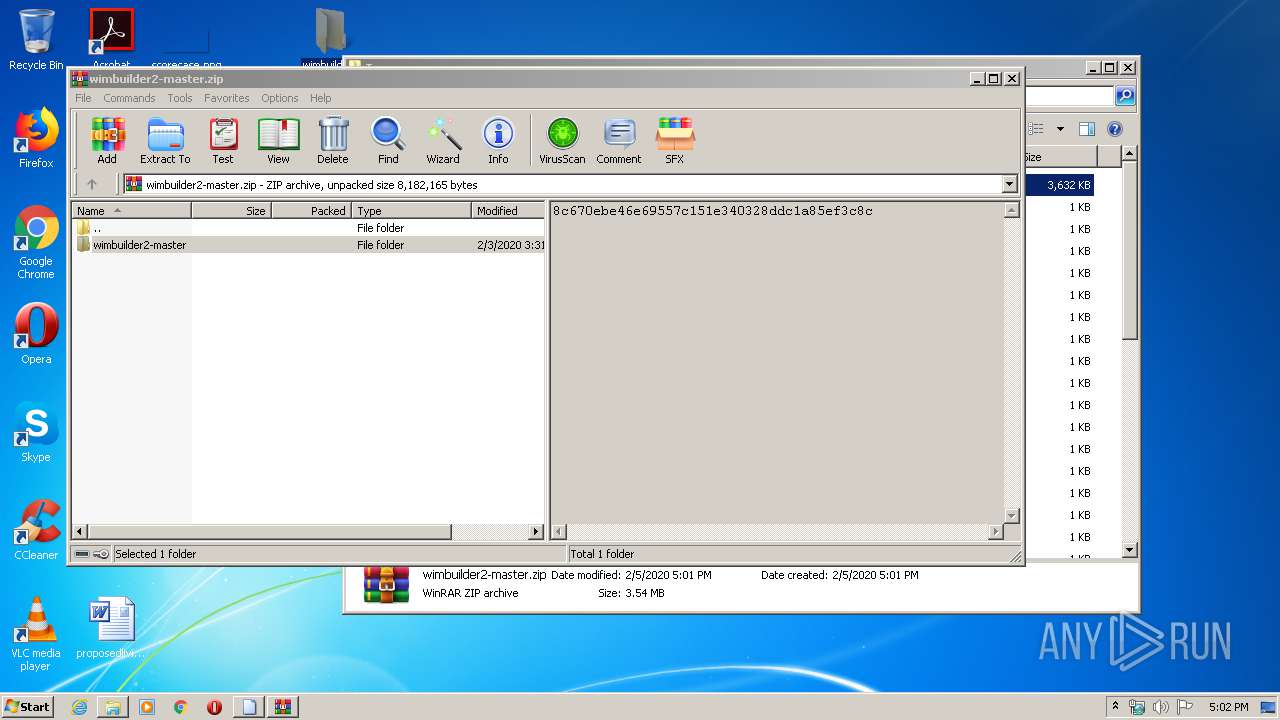Sort by the Modified column header
The height and width of the screenshot is (720, 1280).
(508, 211)
